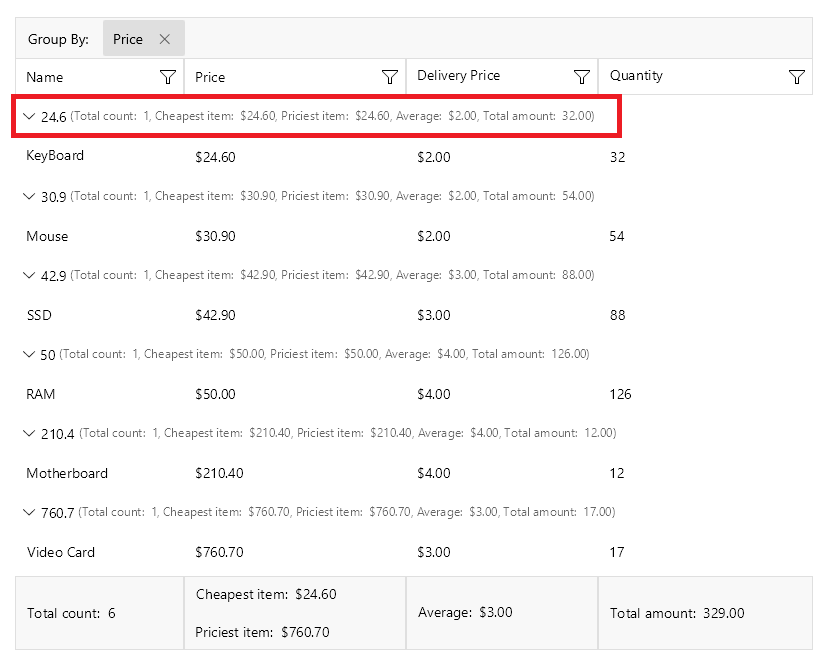Select the Mouse row name cell
This screenshot has width=824, height=667.
point(48,237)
